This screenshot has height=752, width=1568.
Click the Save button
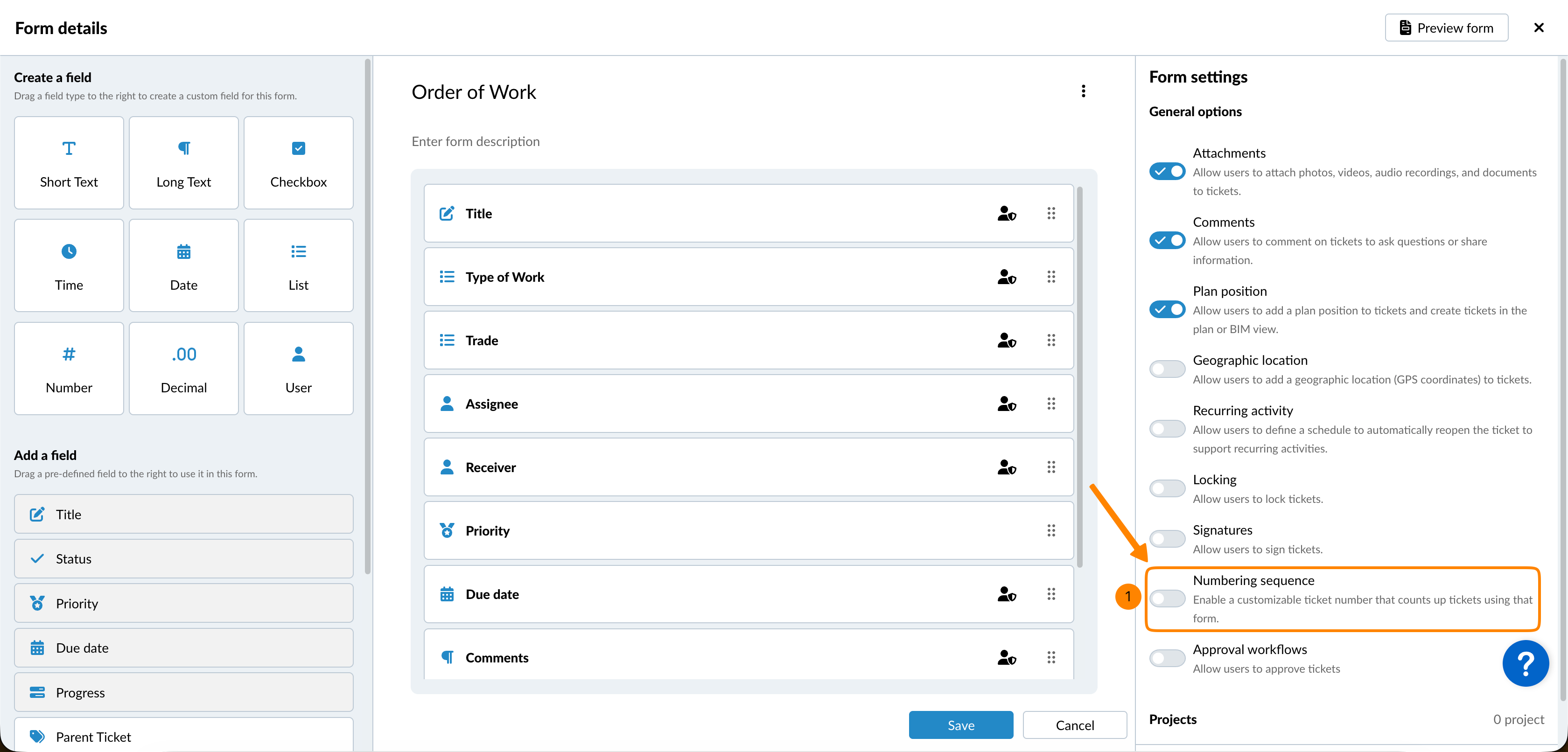[960, 725]
